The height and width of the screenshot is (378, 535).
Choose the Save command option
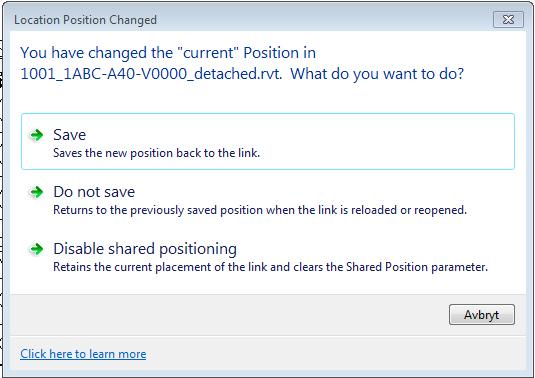coord(268,141)
